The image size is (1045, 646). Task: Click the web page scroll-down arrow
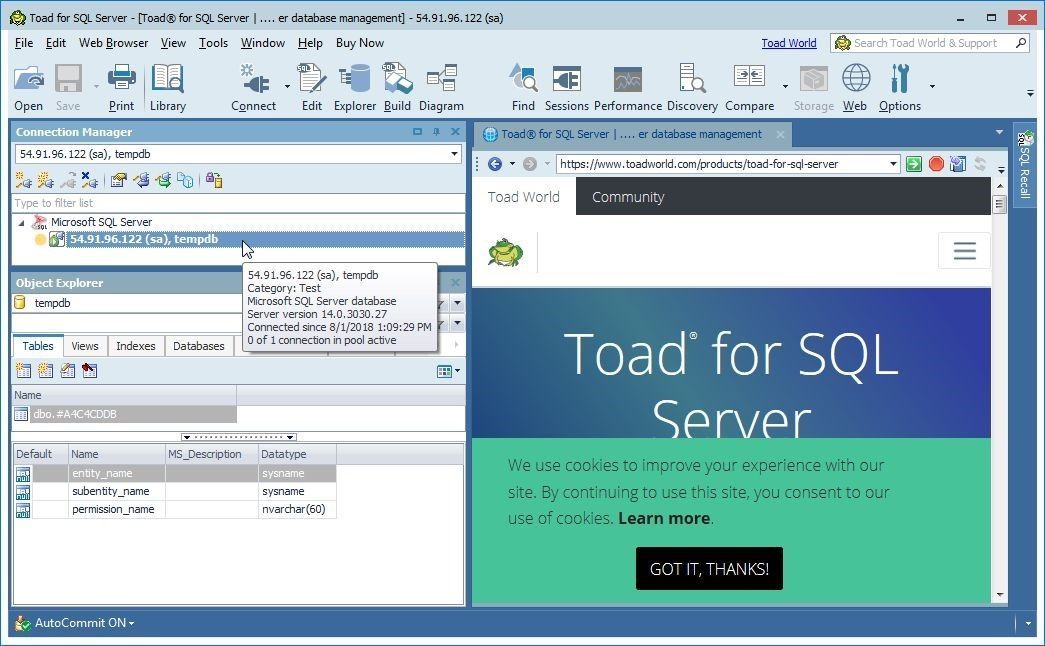pyautogui.click(x=1000, y=595)
